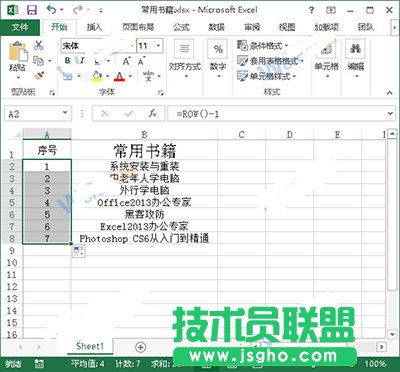Switch to the 公式 Formulas tab

point(181,27)
